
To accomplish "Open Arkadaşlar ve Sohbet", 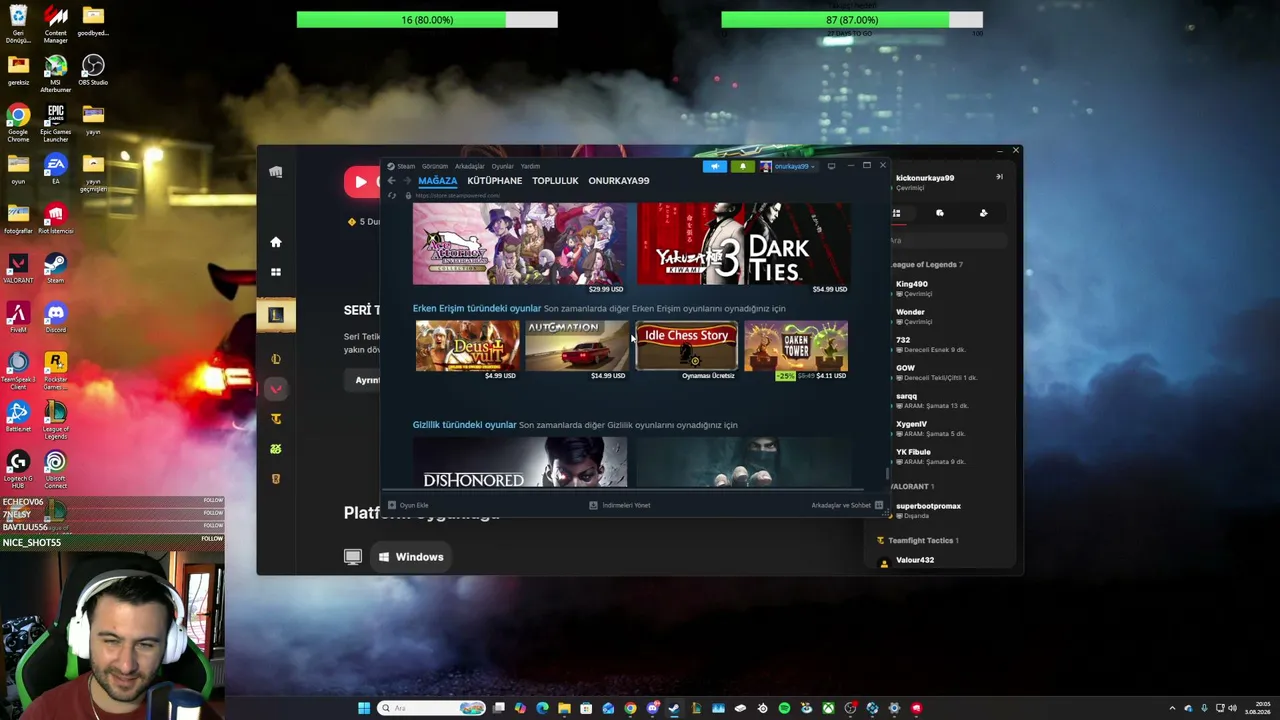I will click(x=847, y=505).
